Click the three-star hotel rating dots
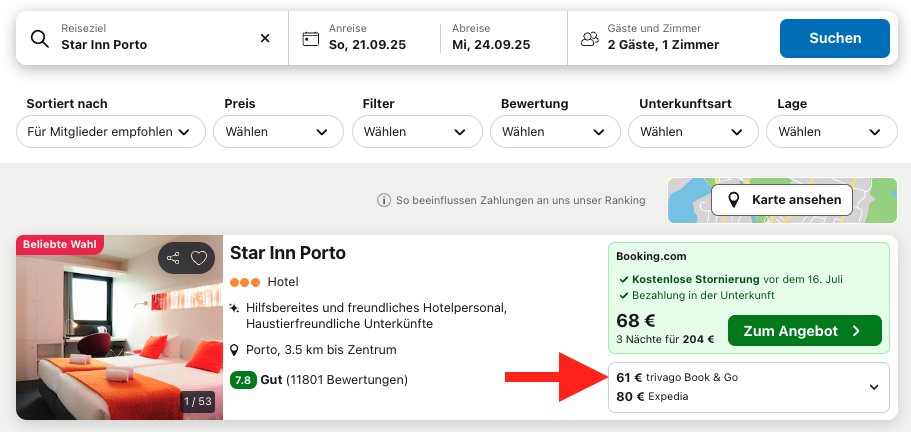This screenshot has width=911, height=432. click(245, 283)
